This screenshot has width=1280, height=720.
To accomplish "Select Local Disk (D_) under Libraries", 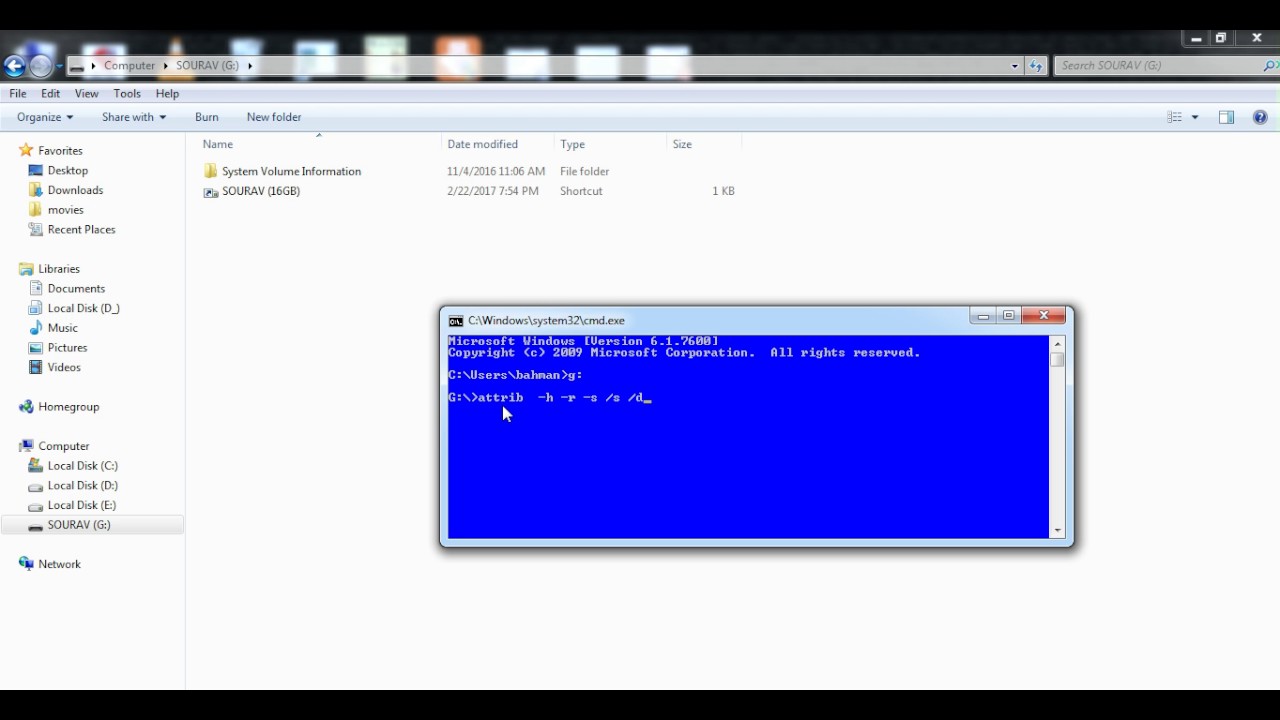I will 84,308.
